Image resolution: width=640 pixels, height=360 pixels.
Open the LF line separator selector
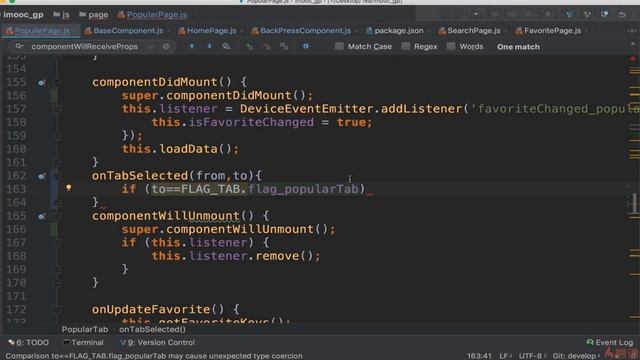pos(505,356)
